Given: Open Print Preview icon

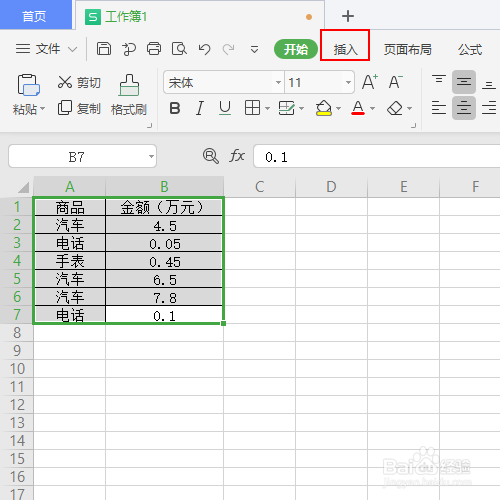Looking at the screenshot, I should [x=179, y=49].
